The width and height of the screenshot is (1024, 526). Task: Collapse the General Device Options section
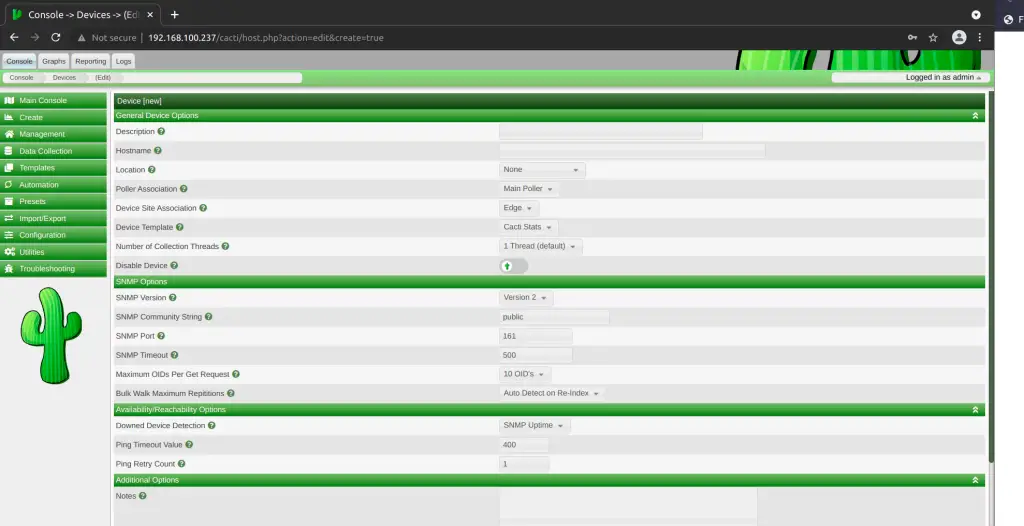(975, 116)
